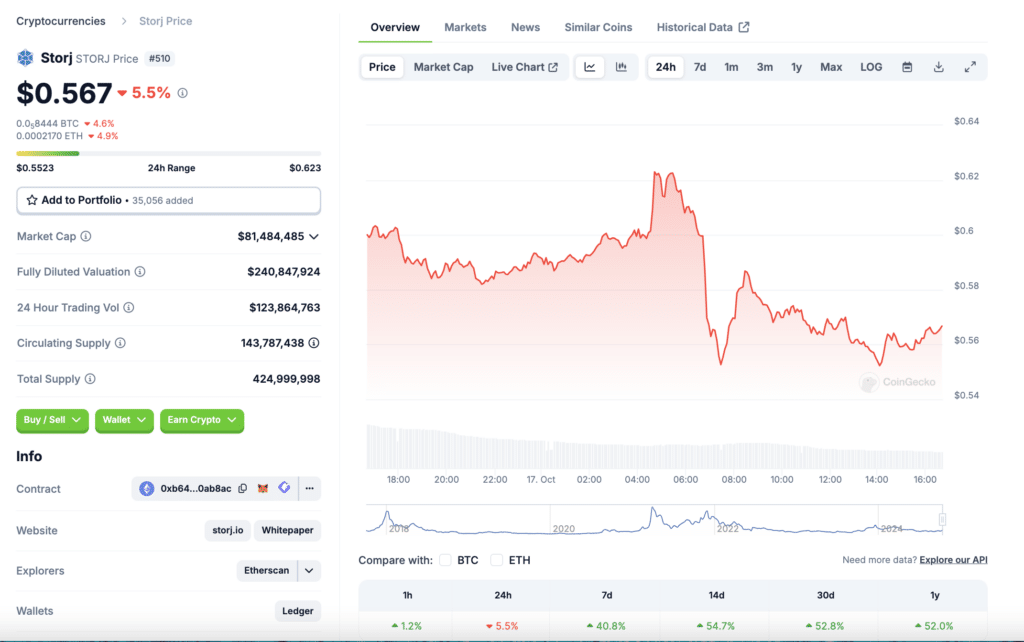Image resolution: width=1024 pixels, height=642 pixels.
Task: Open the News tab
Action: 525,27
